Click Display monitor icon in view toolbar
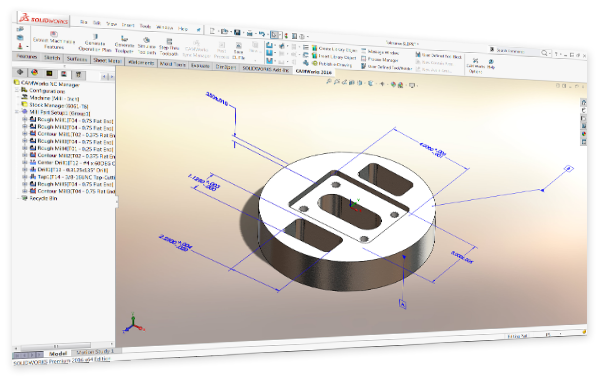This screenshot has width=600, height=380. 412,85
